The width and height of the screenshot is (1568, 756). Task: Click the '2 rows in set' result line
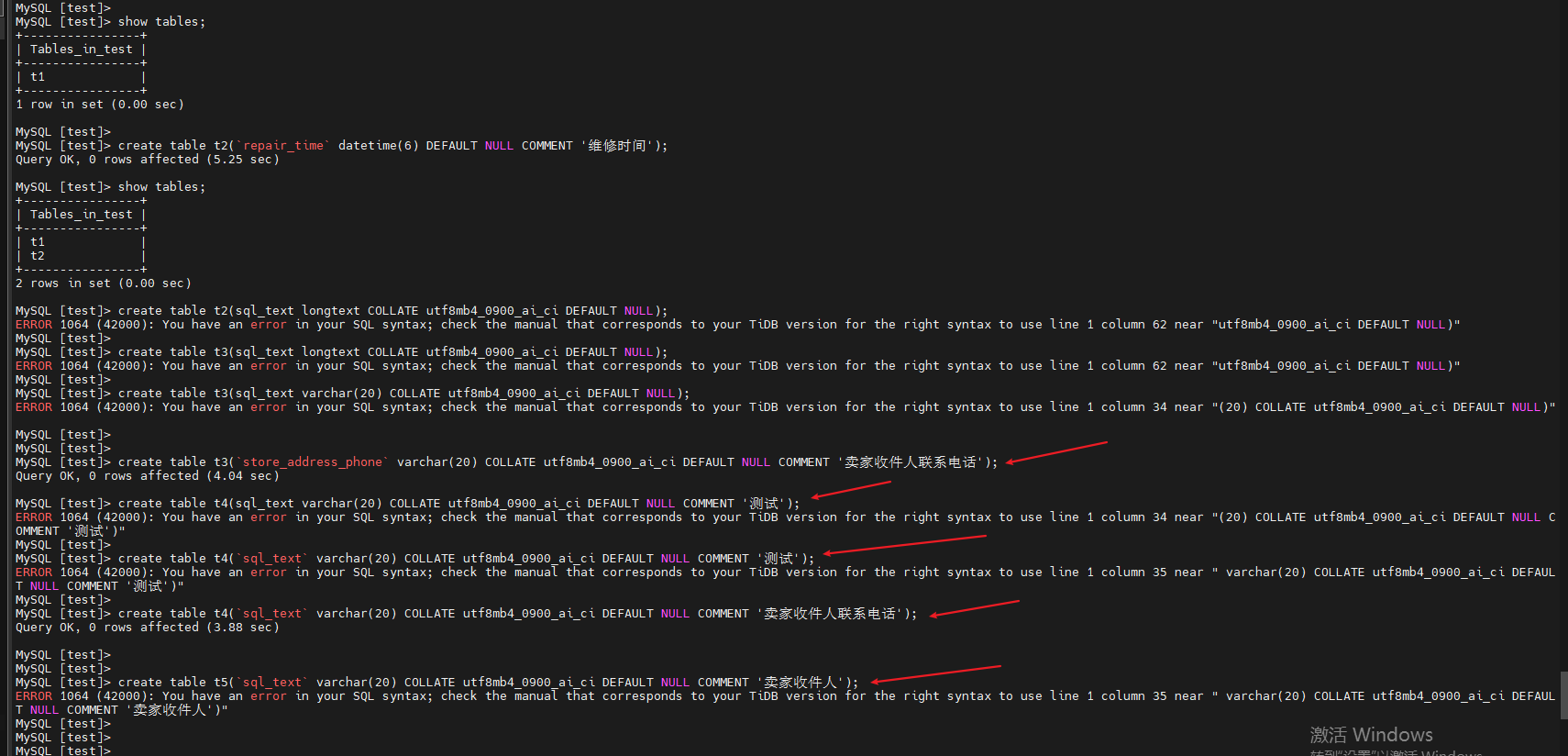pos(103,283)
